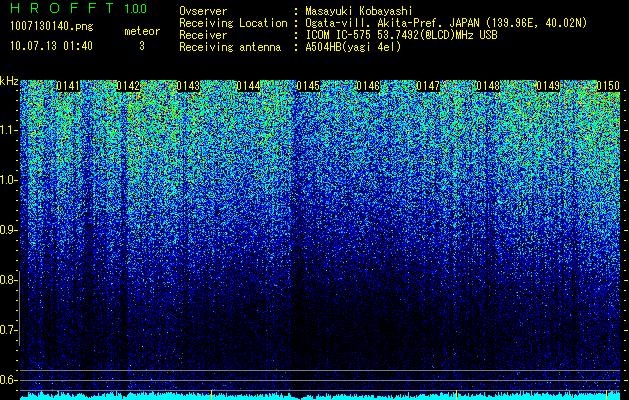The height and width of the screenshot is (400, 629).
Task: Select the file name 1007130140.png
Action: (x=52, y=26)
